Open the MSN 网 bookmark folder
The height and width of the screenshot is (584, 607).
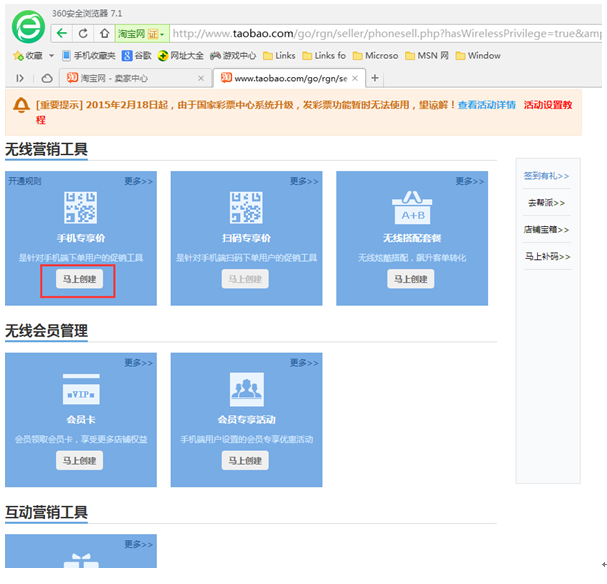pos(427,56)
